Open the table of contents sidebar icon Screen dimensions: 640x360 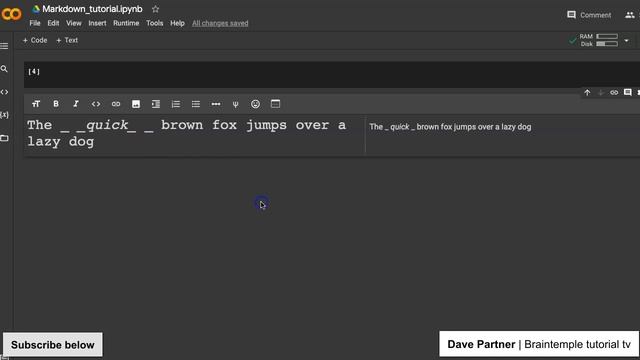click(x=4, y=46)
